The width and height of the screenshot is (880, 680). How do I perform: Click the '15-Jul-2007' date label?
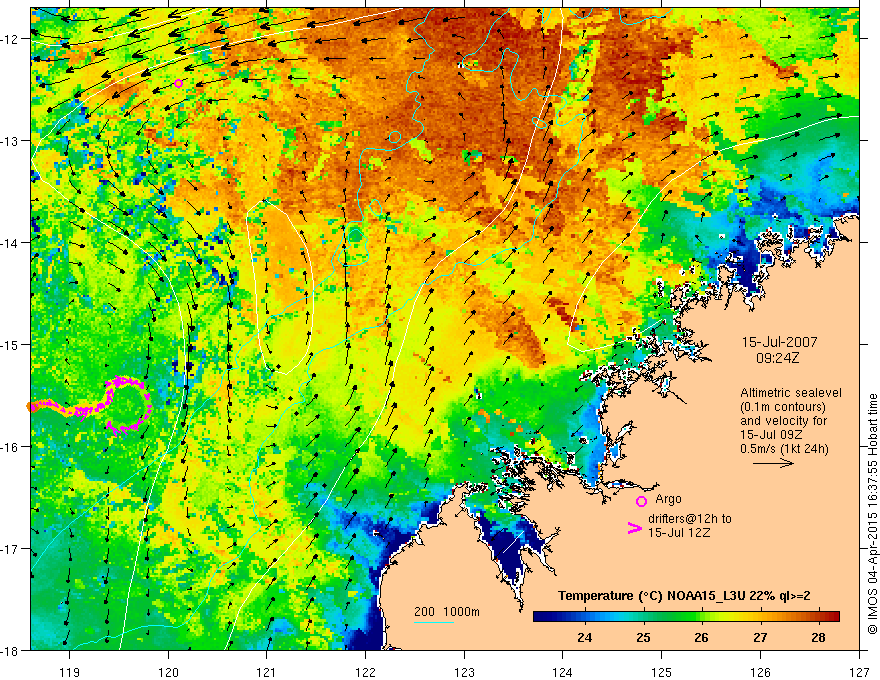[x=780, y=342]
